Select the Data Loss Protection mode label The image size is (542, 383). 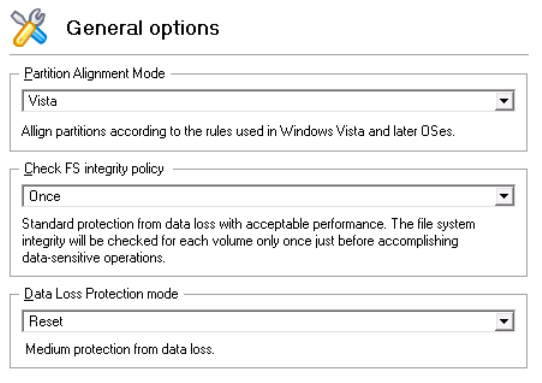(101, 294)
